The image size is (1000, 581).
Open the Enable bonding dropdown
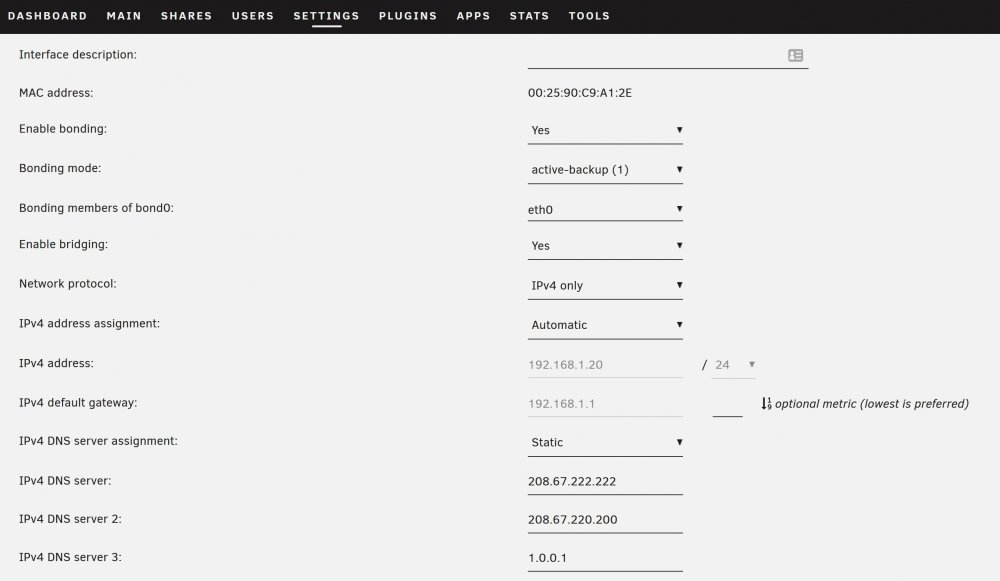(605, 130)
